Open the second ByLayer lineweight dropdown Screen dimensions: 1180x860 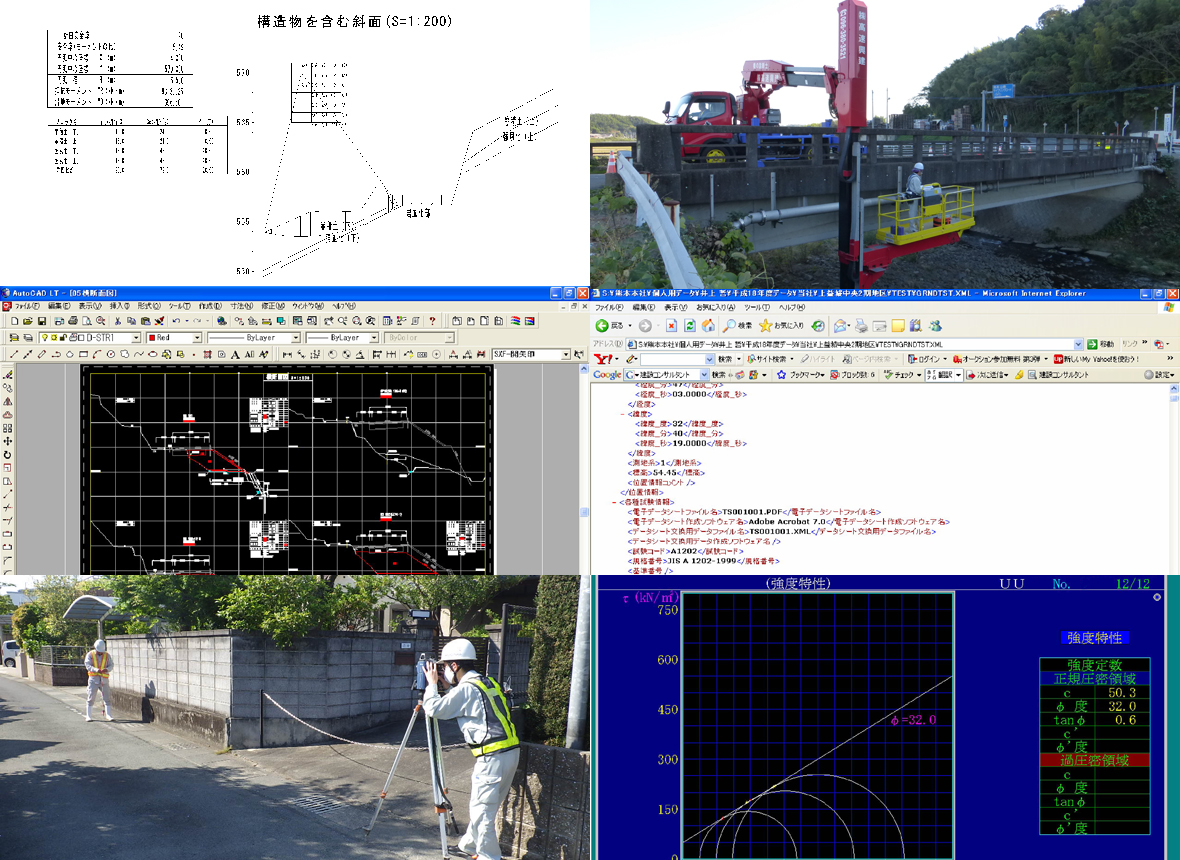373,338
